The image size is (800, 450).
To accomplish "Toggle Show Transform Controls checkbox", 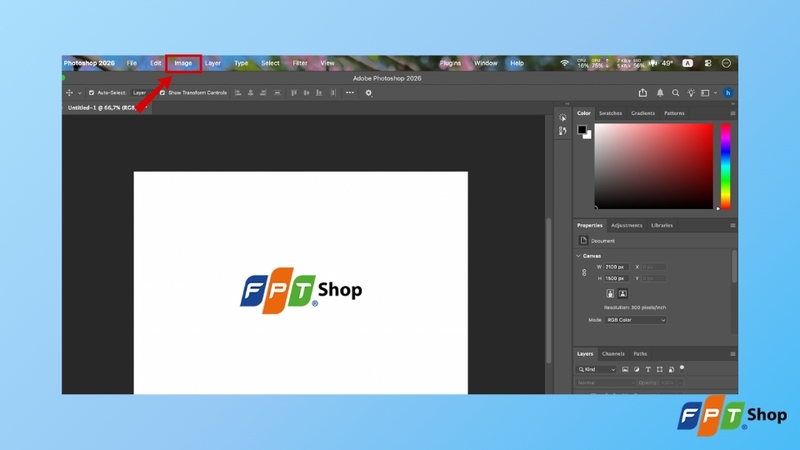I will [x=162, y=93].
